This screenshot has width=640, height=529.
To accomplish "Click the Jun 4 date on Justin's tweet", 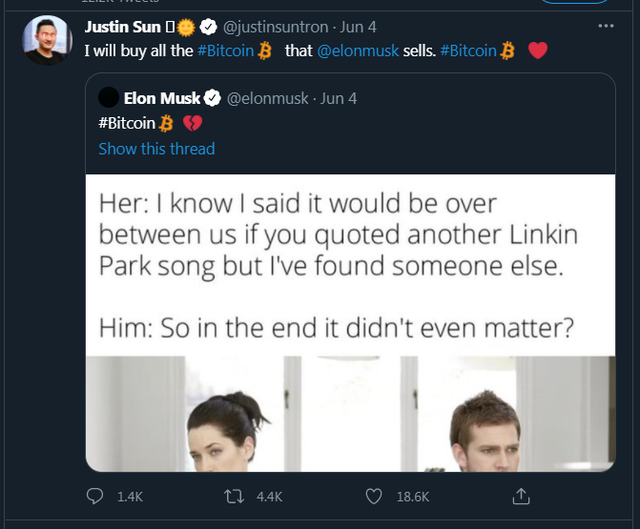I will [360, 27].
